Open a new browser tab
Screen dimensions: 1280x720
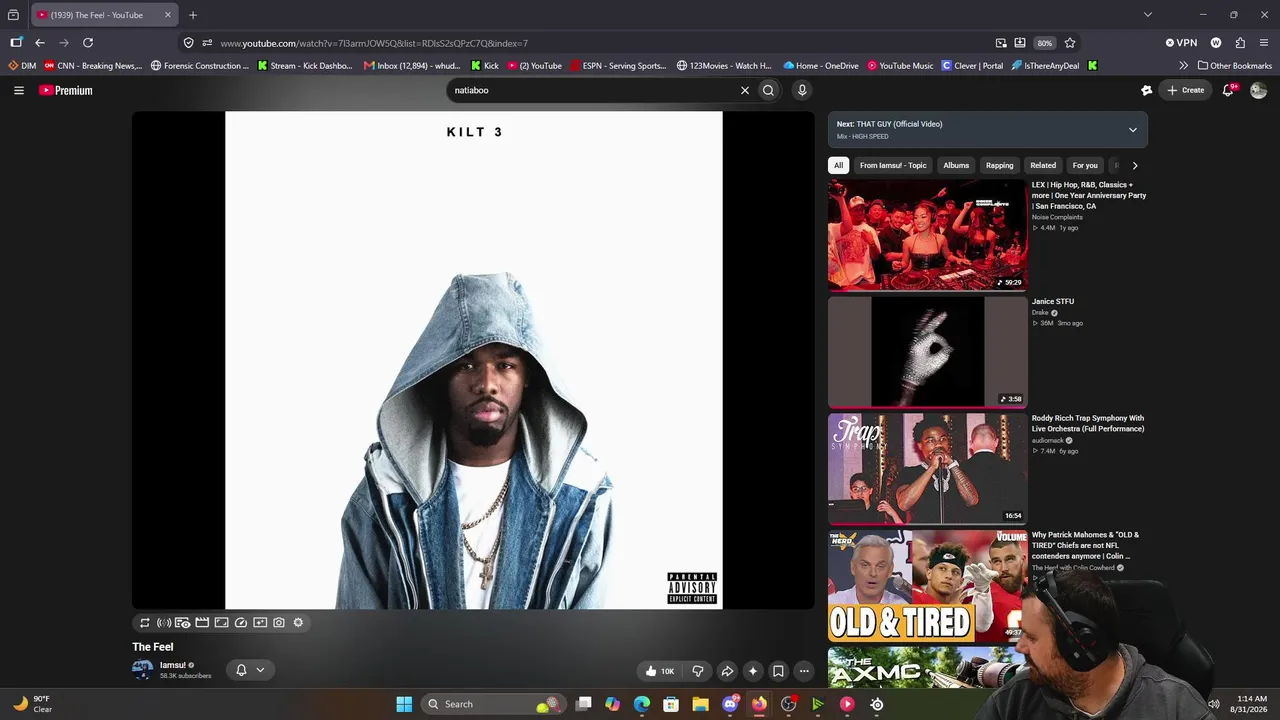(193, 15)
